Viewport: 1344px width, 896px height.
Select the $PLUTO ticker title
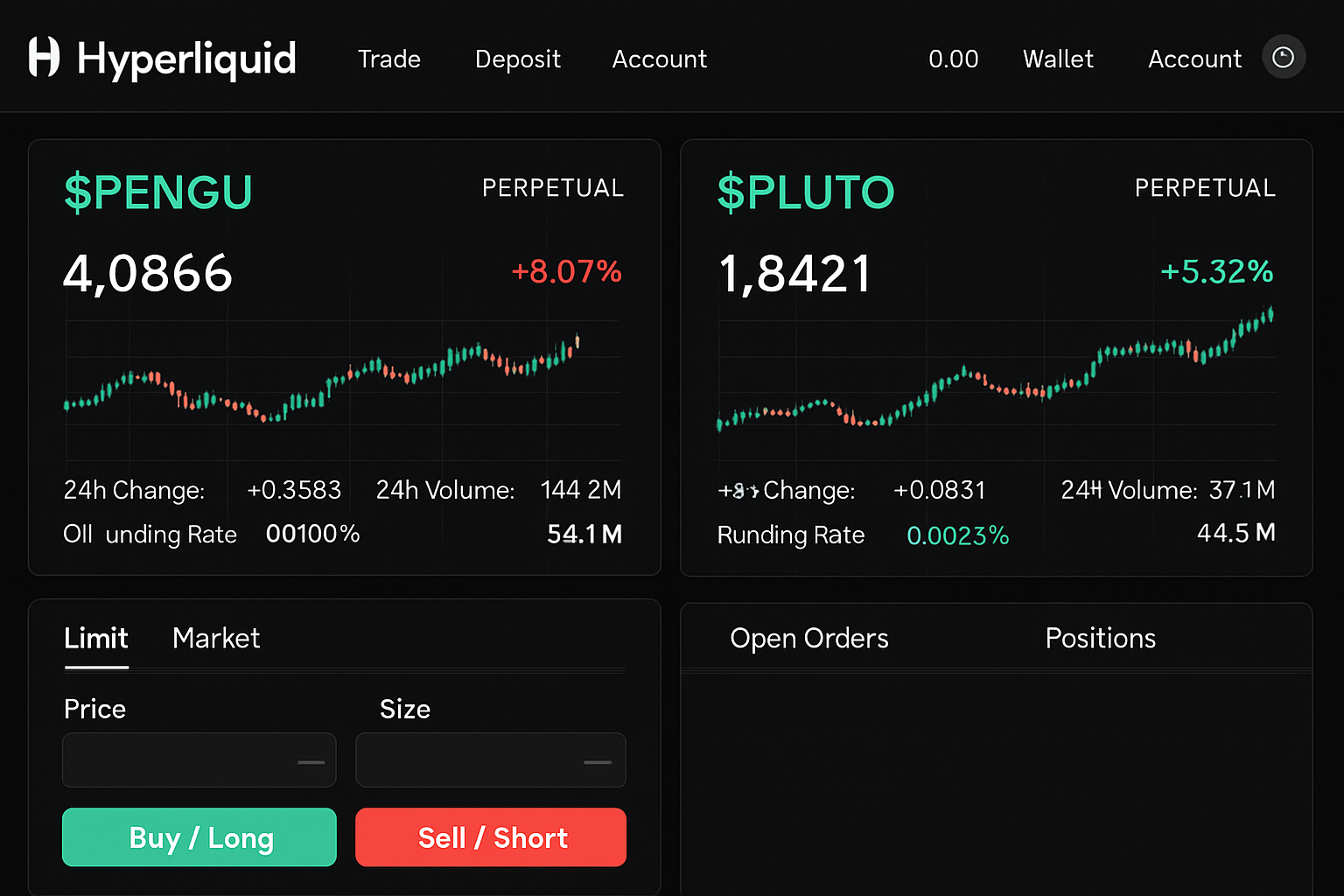pyautogui.click(x=806, y=192)
